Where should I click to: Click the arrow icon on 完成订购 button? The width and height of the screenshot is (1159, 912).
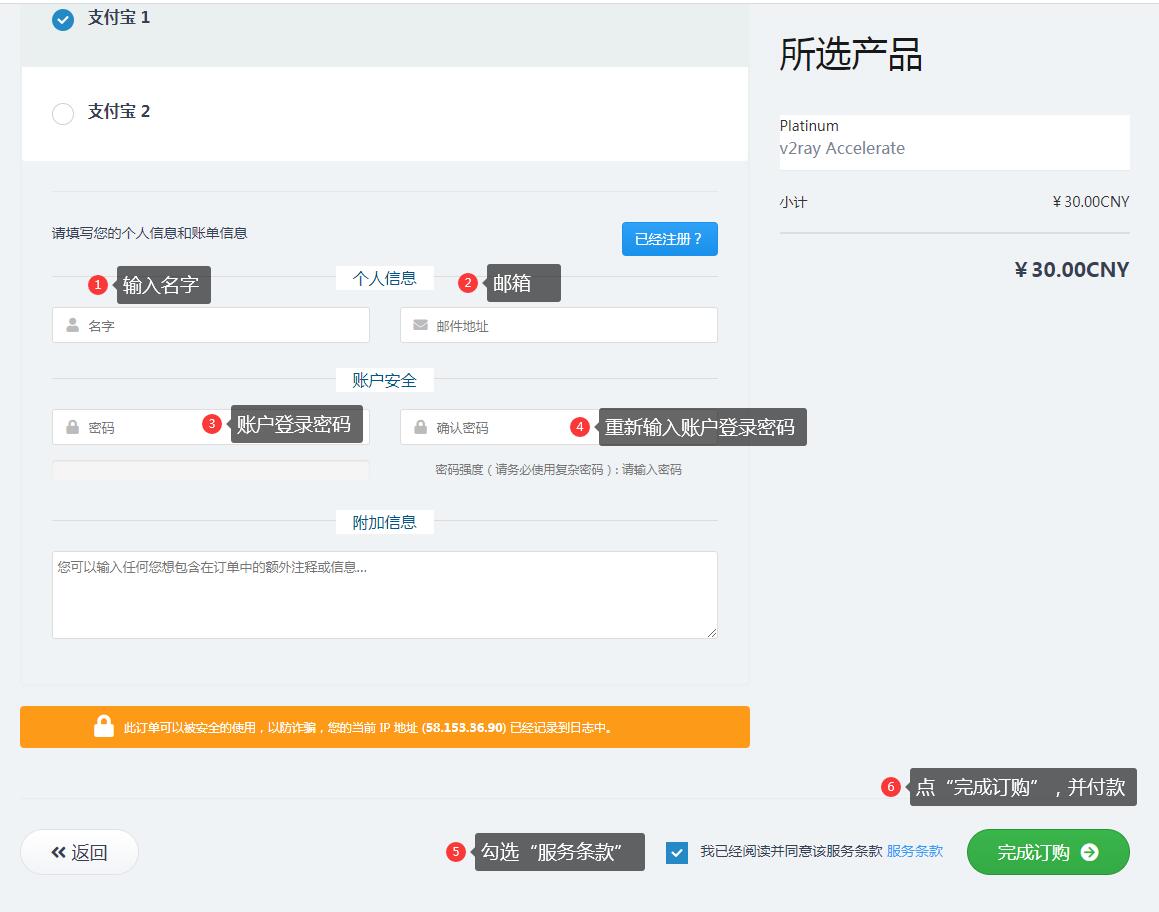click(x=1090, y=852)
